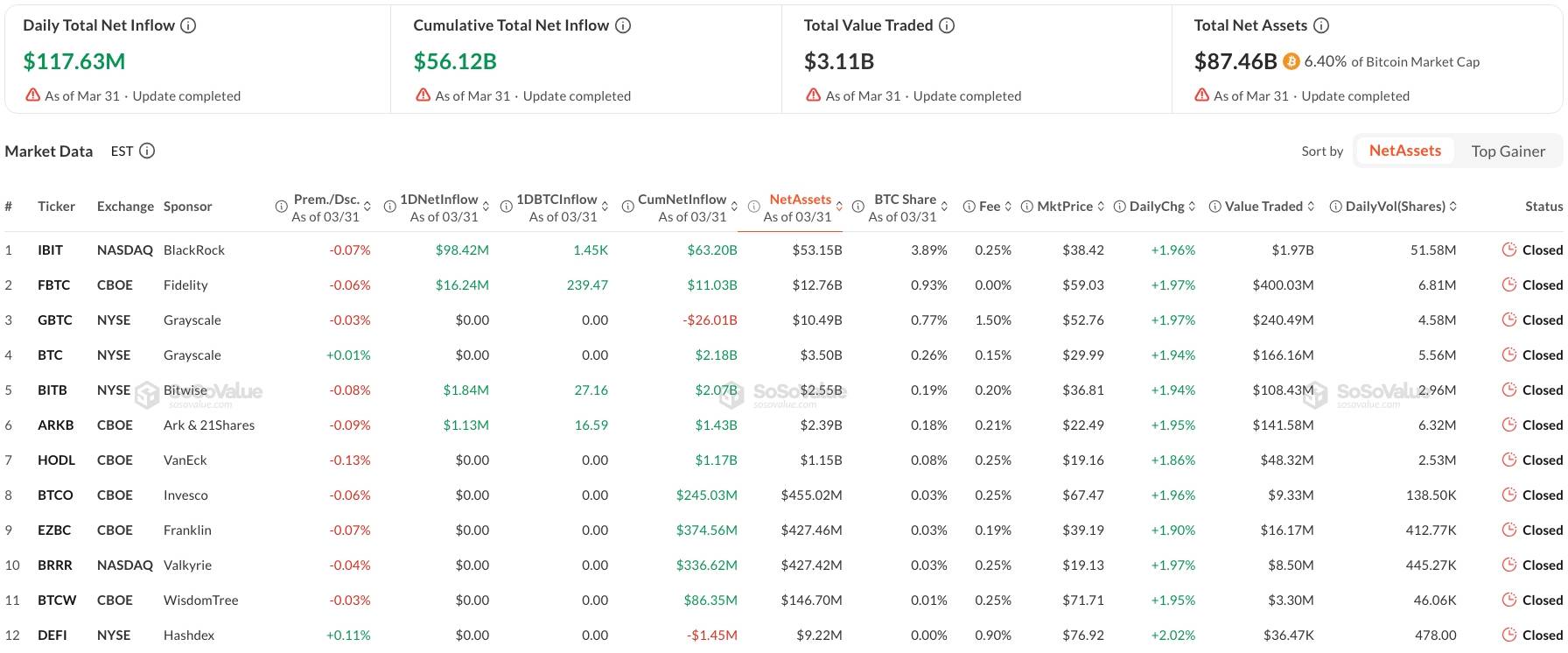Click info icon for NetAssets column
Image resolution: width=1568 pixels, height=653 pixels.
point(753,207)
